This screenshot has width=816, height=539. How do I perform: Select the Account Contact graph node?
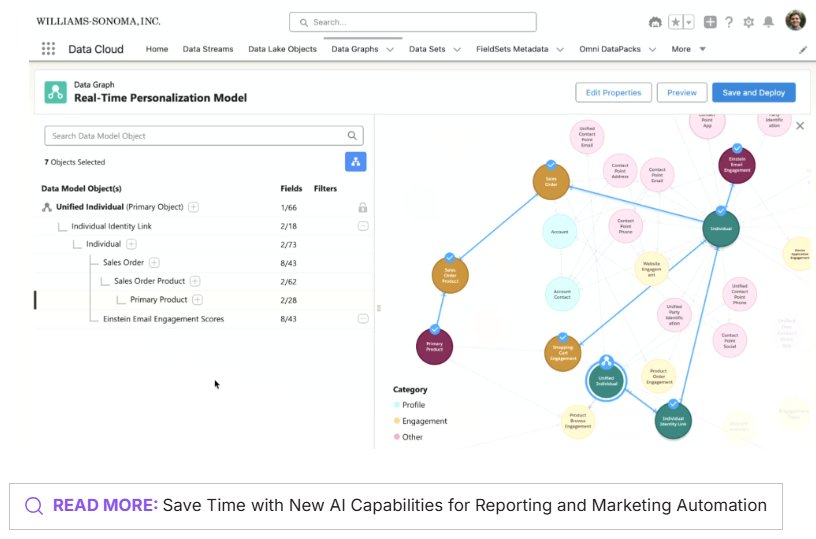(562, 294)
